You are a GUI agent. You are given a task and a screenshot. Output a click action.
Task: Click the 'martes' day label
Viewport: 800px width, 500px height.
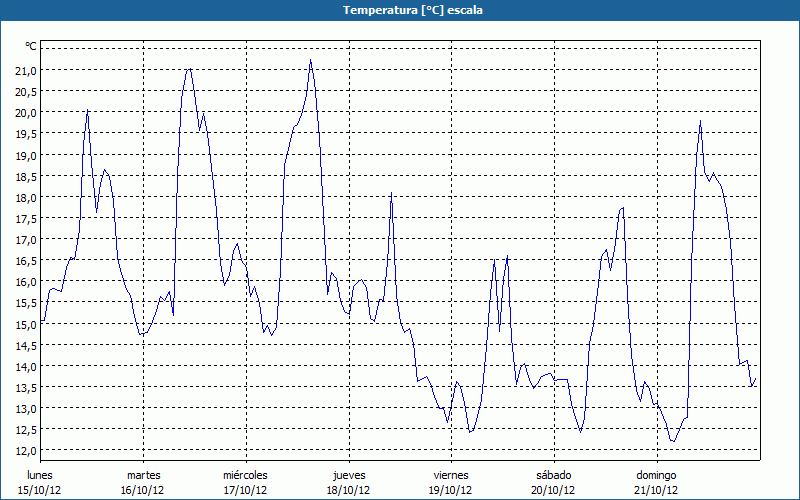[x=143, y=475]
